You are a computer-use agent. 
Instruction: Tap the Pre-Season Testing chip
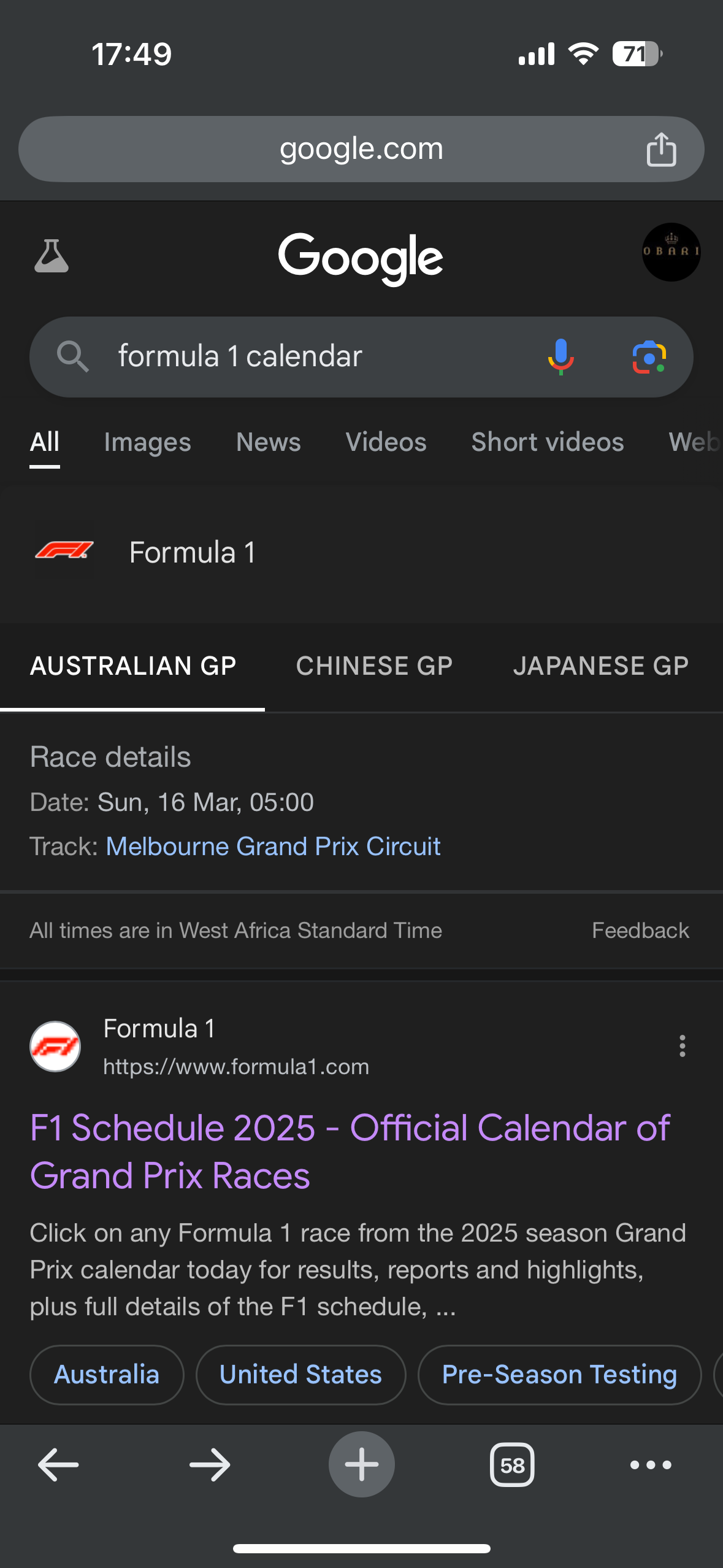point(559,1375)
